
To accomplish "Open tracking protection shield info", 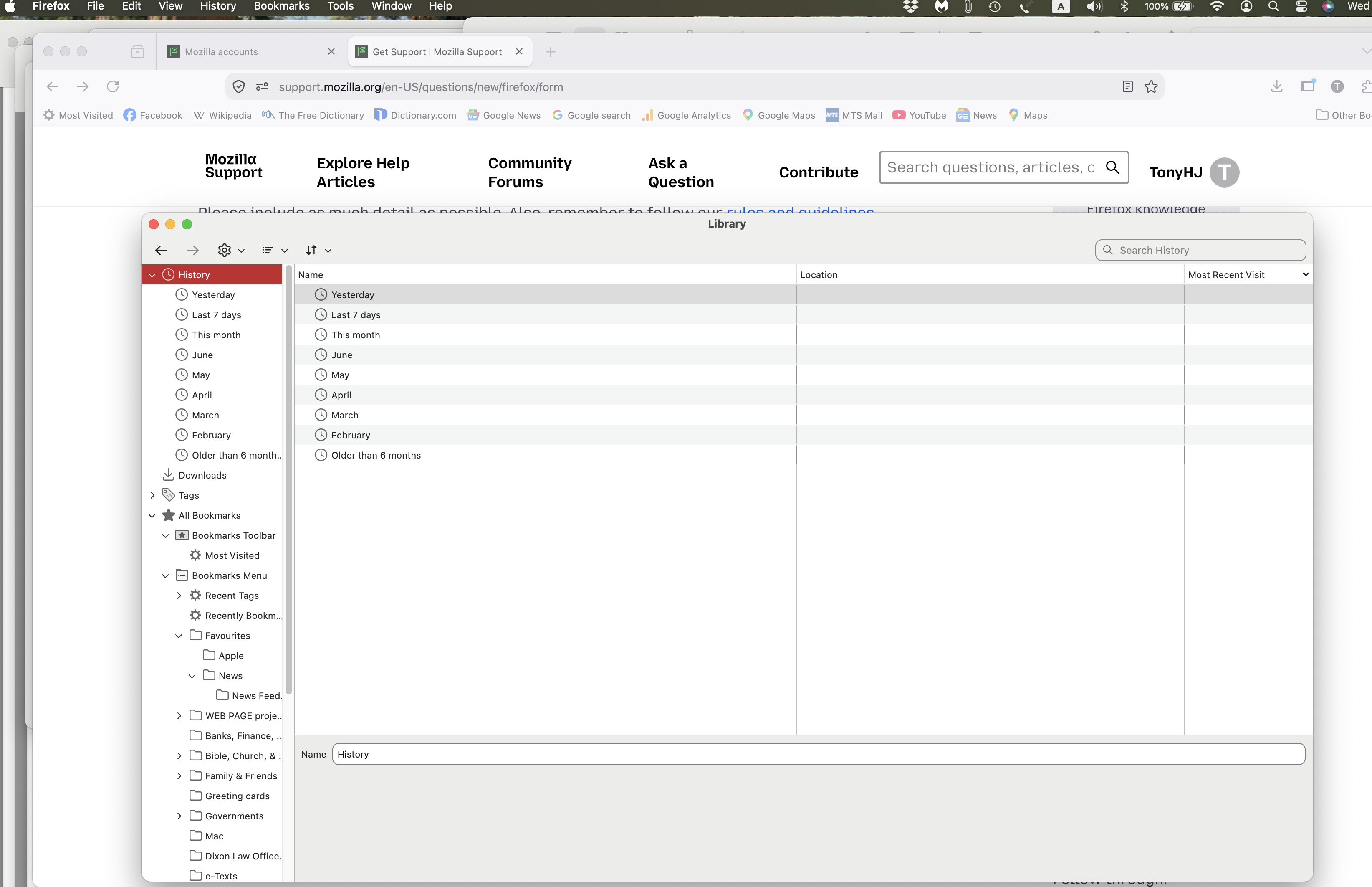I will (239, 86).
